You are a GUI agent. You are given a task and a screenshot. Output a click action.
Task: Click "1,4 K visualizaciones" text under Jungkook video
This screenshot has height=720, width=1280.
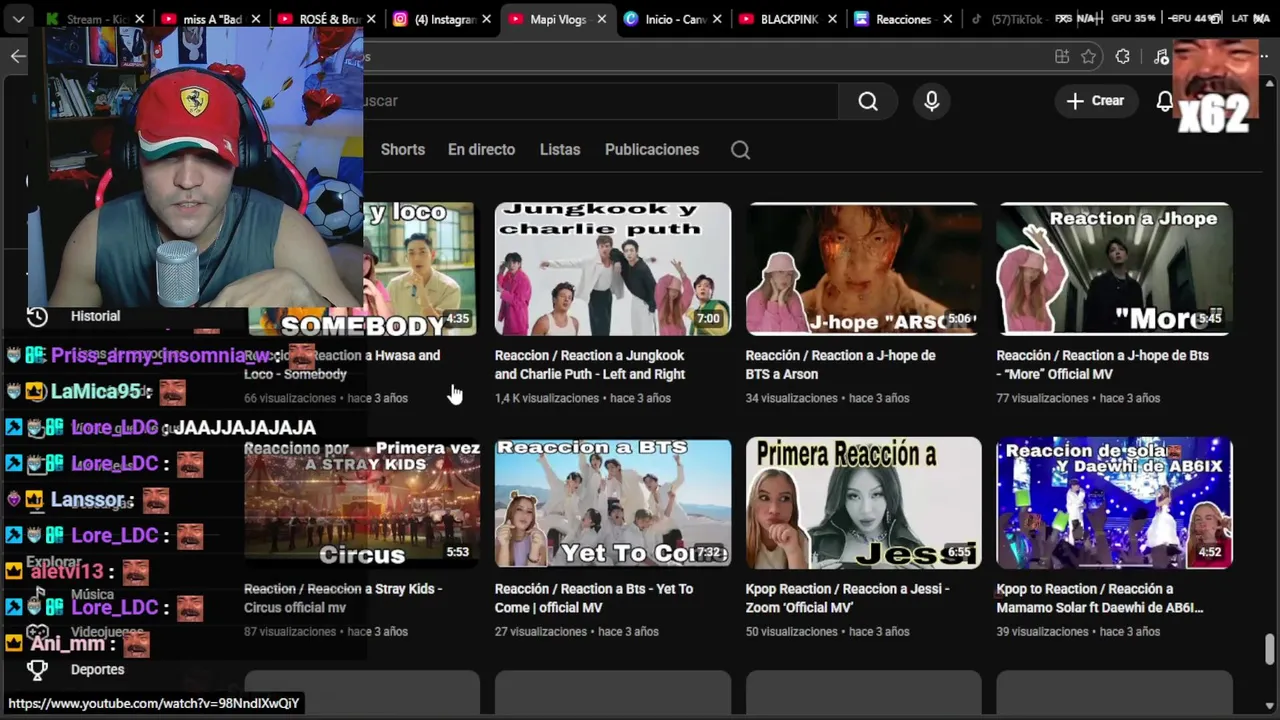click(548, 398)
